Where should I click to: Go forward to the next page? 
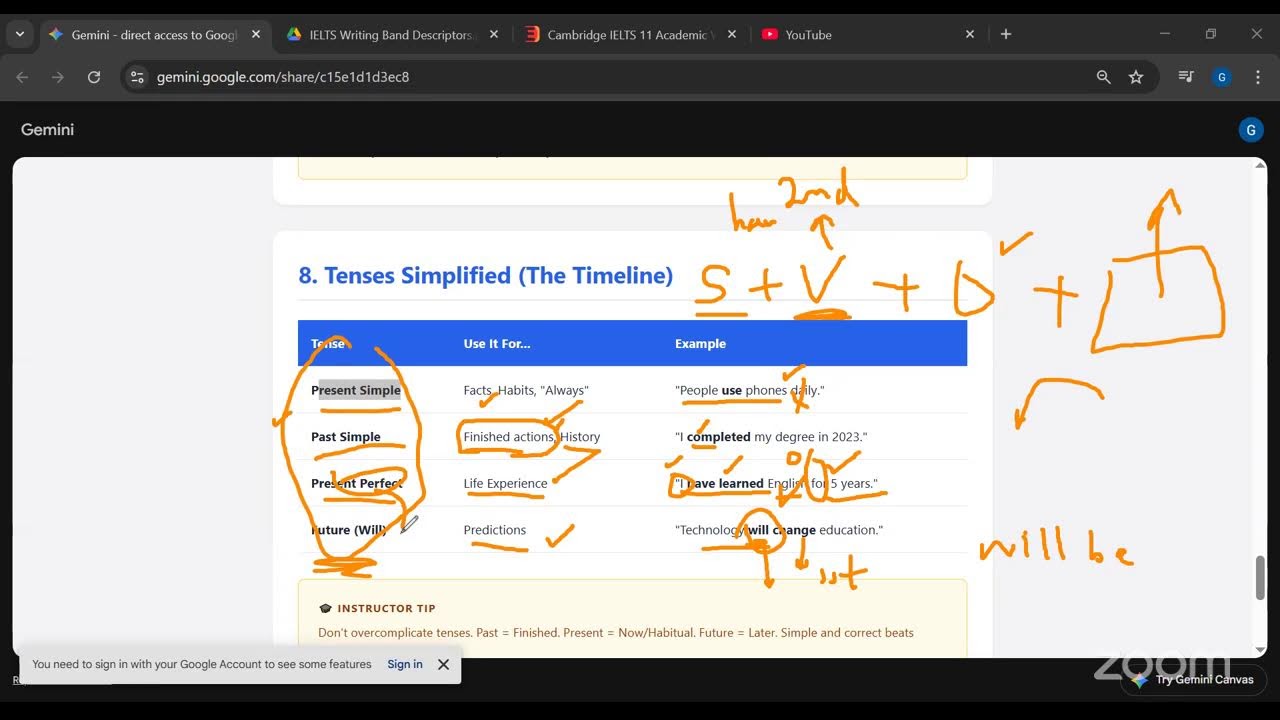(x=58, y=77)
